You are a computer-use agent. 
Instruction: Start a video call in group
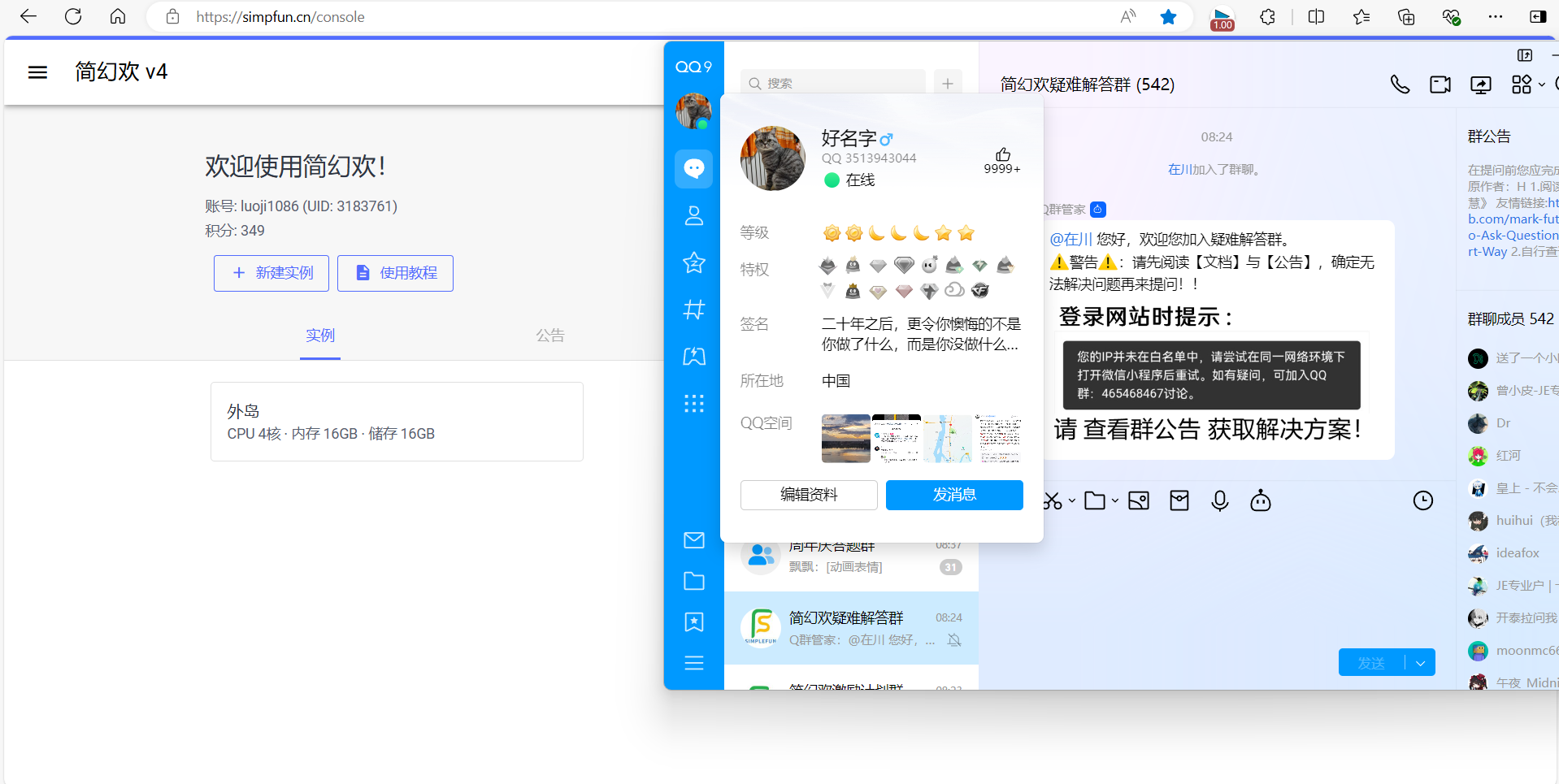click(1440, 84)
